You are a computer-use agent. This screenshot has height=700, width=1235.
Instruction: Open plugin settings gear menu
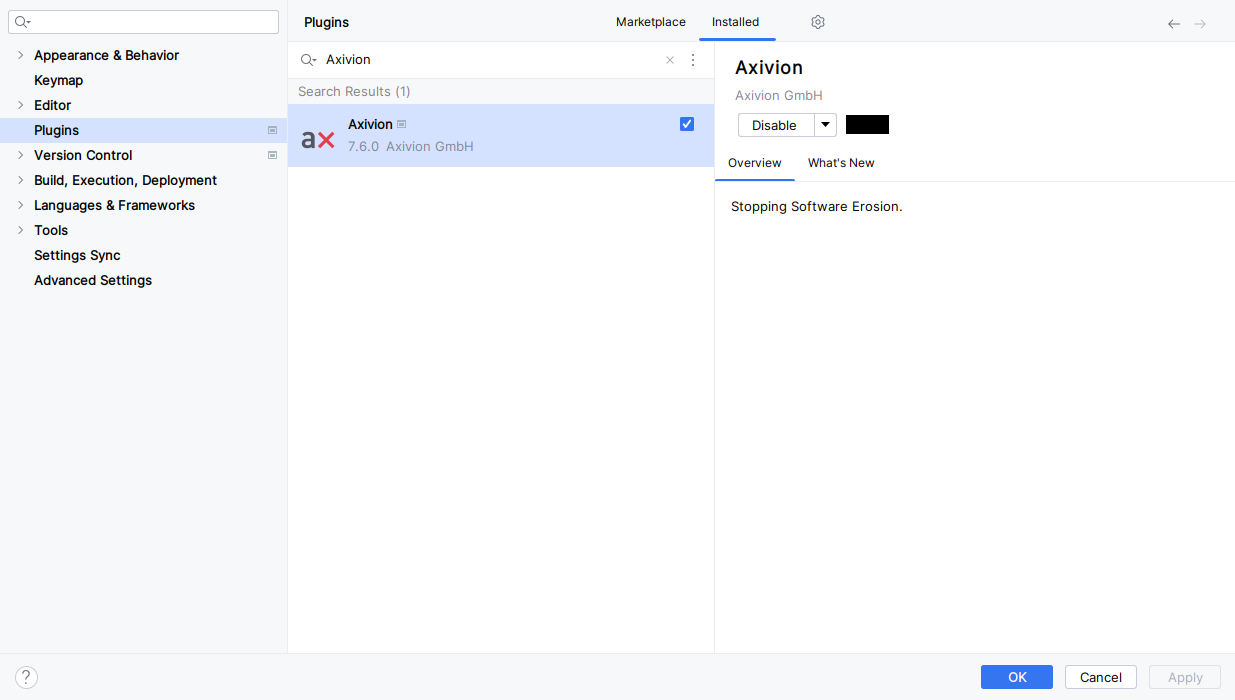pyautogui.click(x=818, y=22)
